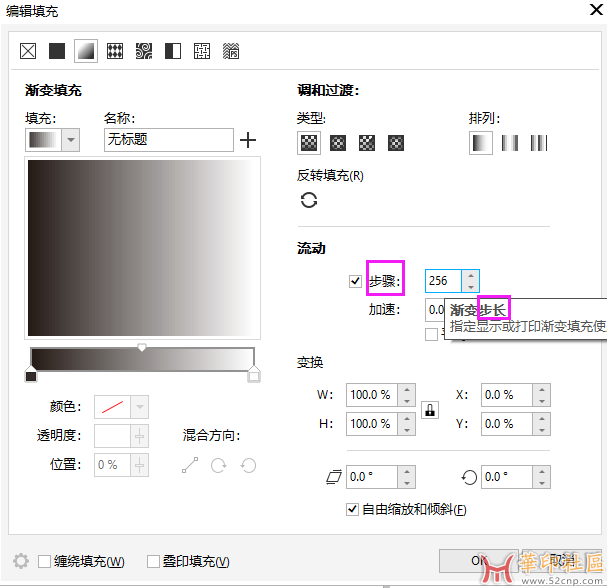The image size is (607, 588).
Task: Open the gear options icon
Action: point(21,561)
